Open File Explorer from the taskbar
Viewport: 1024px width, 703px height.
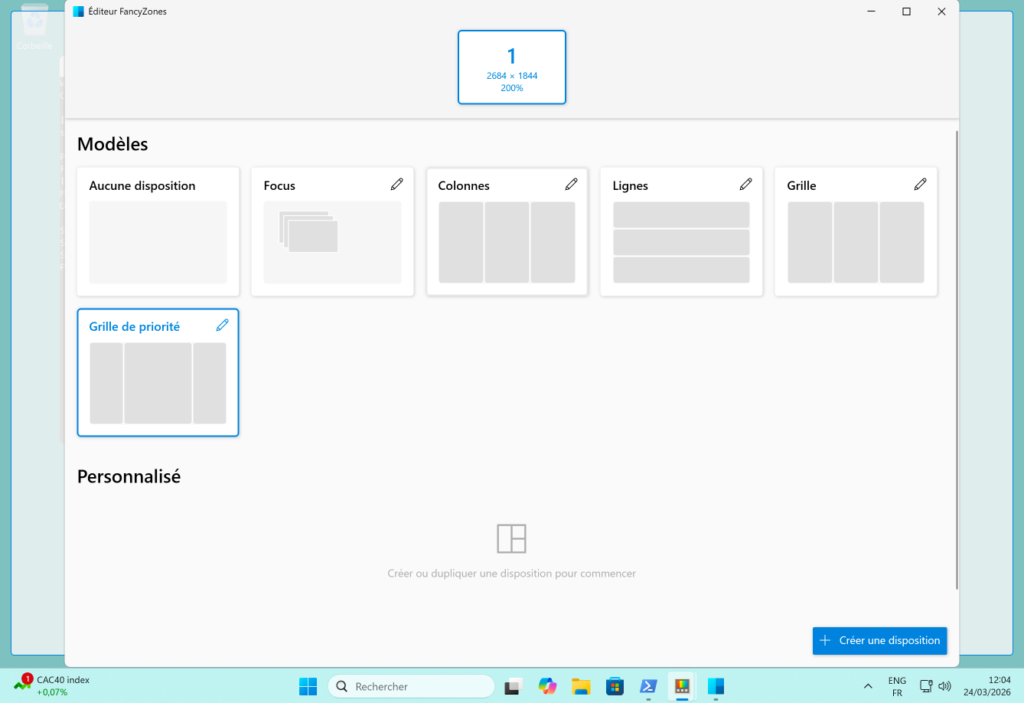tap(581, 686)
